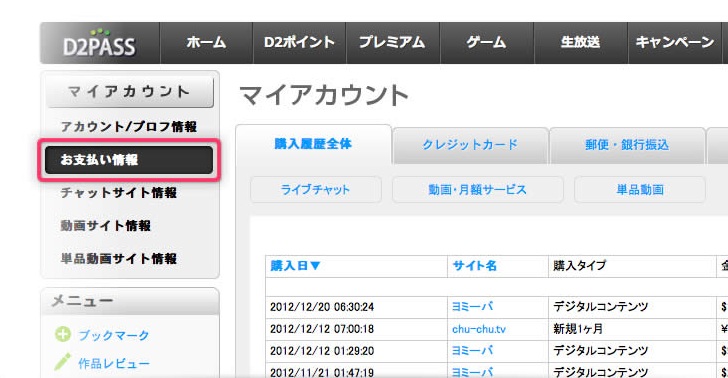The image size is (728, 378).
Task: Open the chu-chu.tv site link
Action: click(x=479, y=329)
